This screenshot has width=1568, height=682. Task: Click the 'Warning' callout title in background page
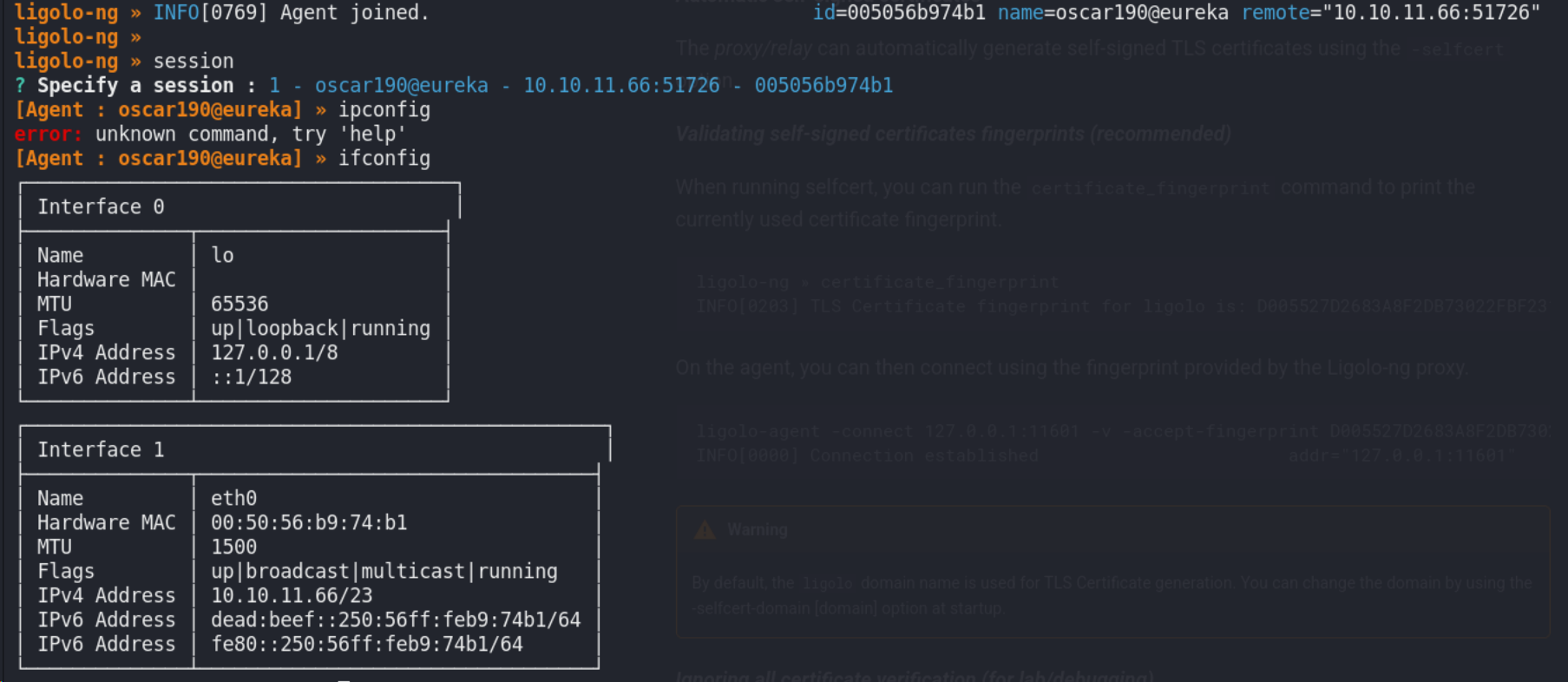[758, 530]
